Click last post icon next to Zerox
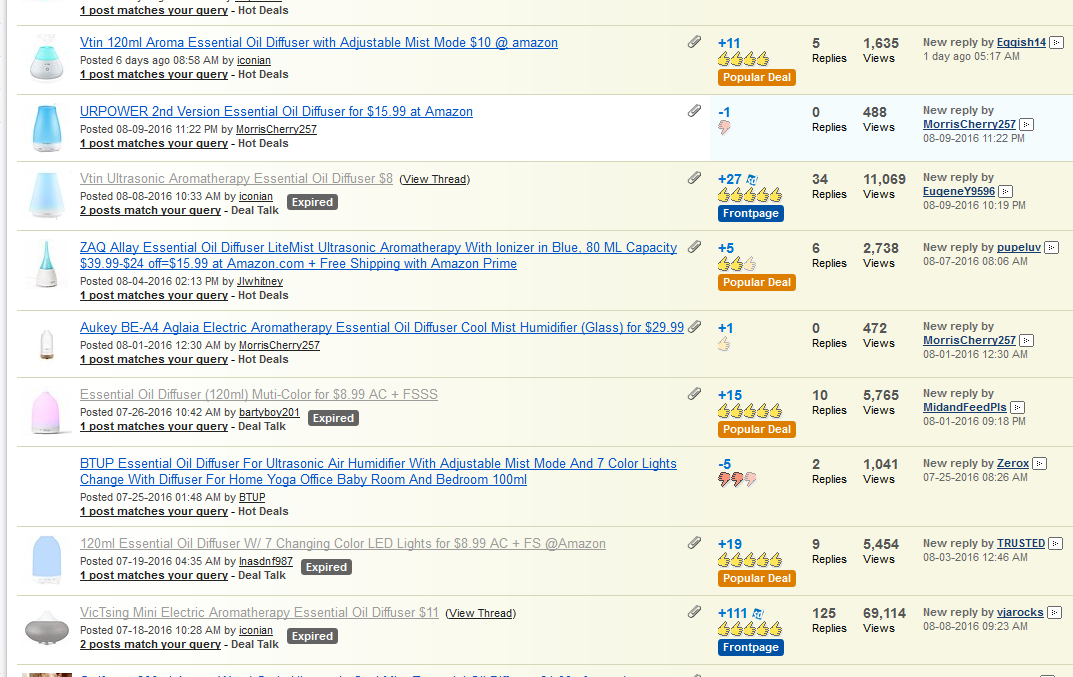This screenshot has height=677, width=1073. coord(1039,463)
